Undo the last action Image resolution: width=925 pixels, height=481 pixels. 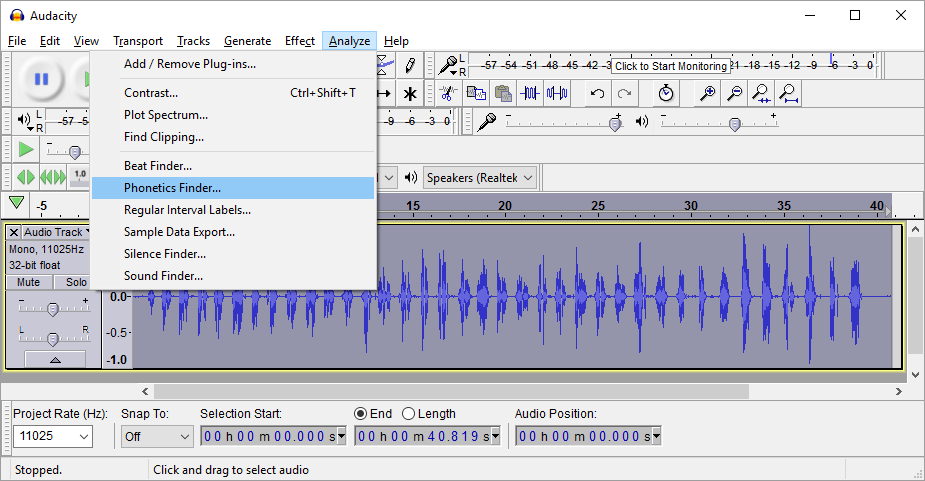click(x=597, y=93)
